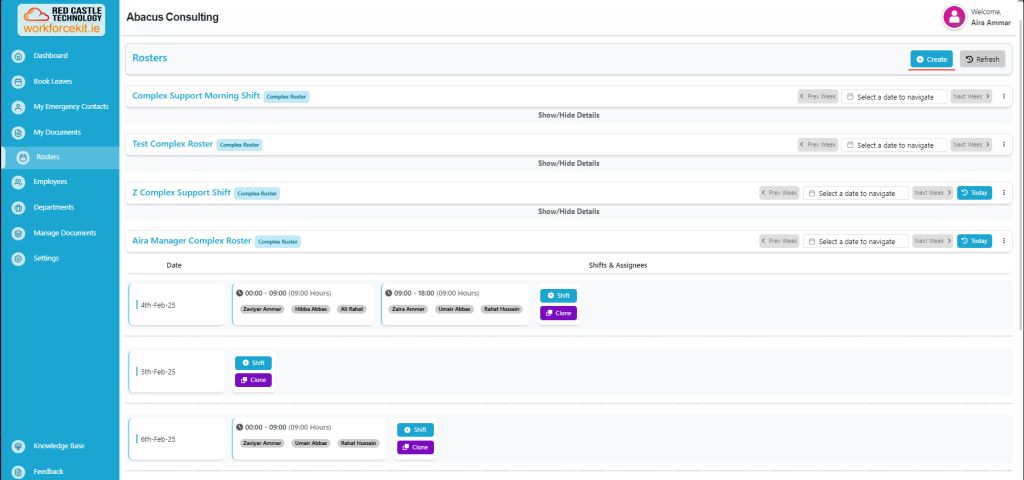Image resolution: width=1024 pixels, height=480 pixels.
Task: Add a Shift on 5th-Feb-25
Action: pyautogui.click(x=253, y=363)
